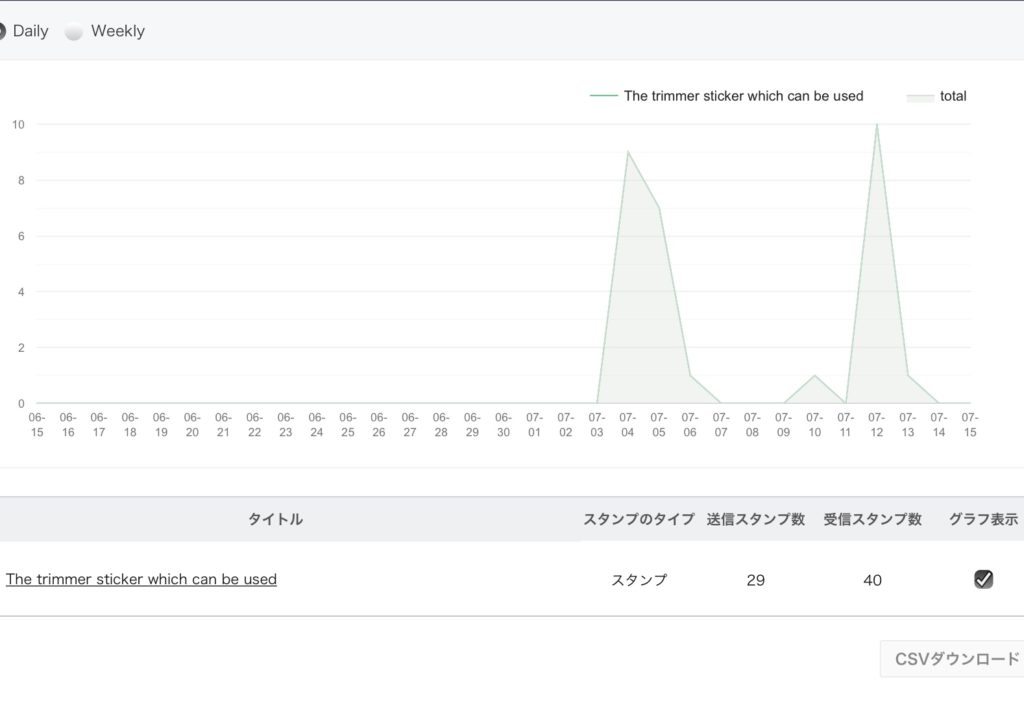Click the スタンプのタイプ column header

pyautogui.click(x=638, y=519)
